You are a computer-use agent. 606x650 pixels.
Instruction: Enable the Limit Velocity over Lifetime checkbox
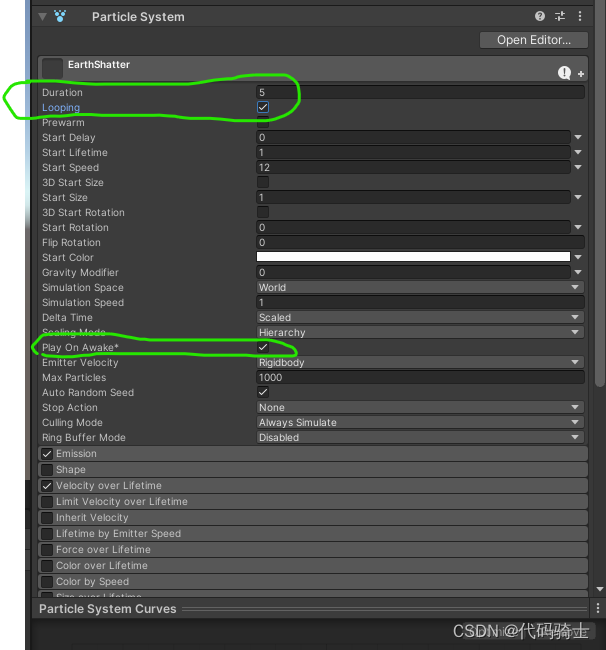[47, 502]
